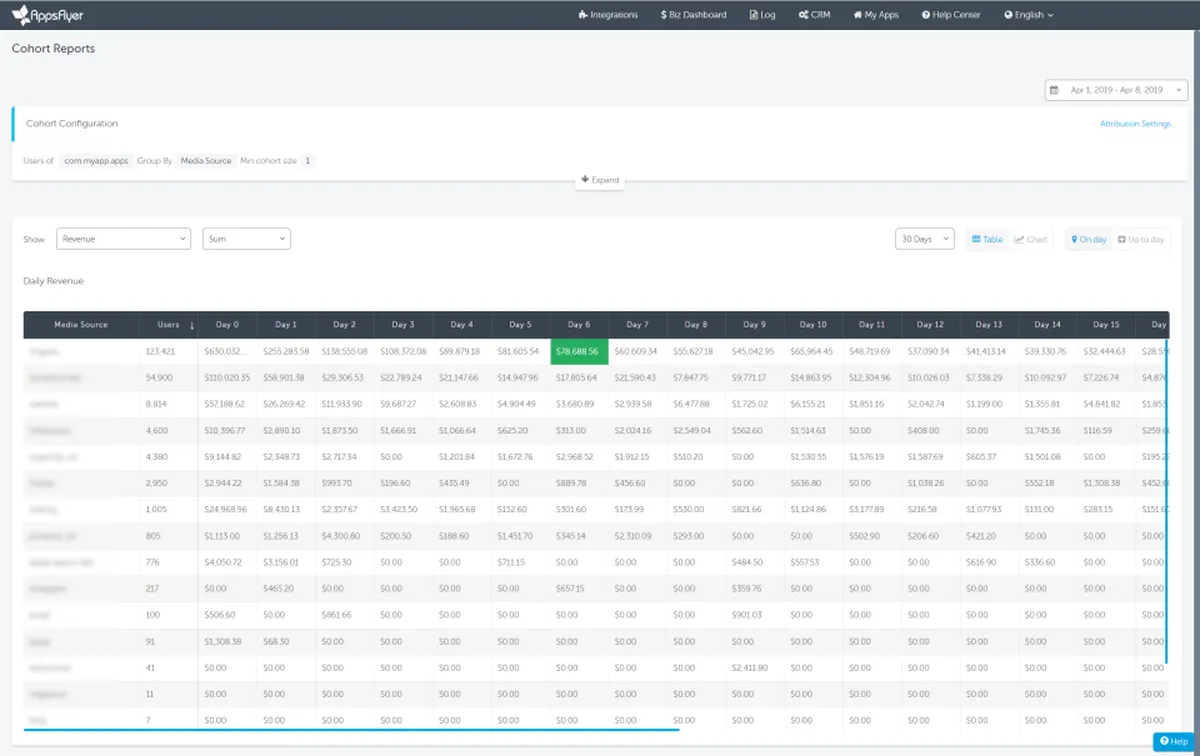Click the Day 15 column header
Image resolution: width=1200 pixels, height=756 pixels.
tap(1106, 325)
